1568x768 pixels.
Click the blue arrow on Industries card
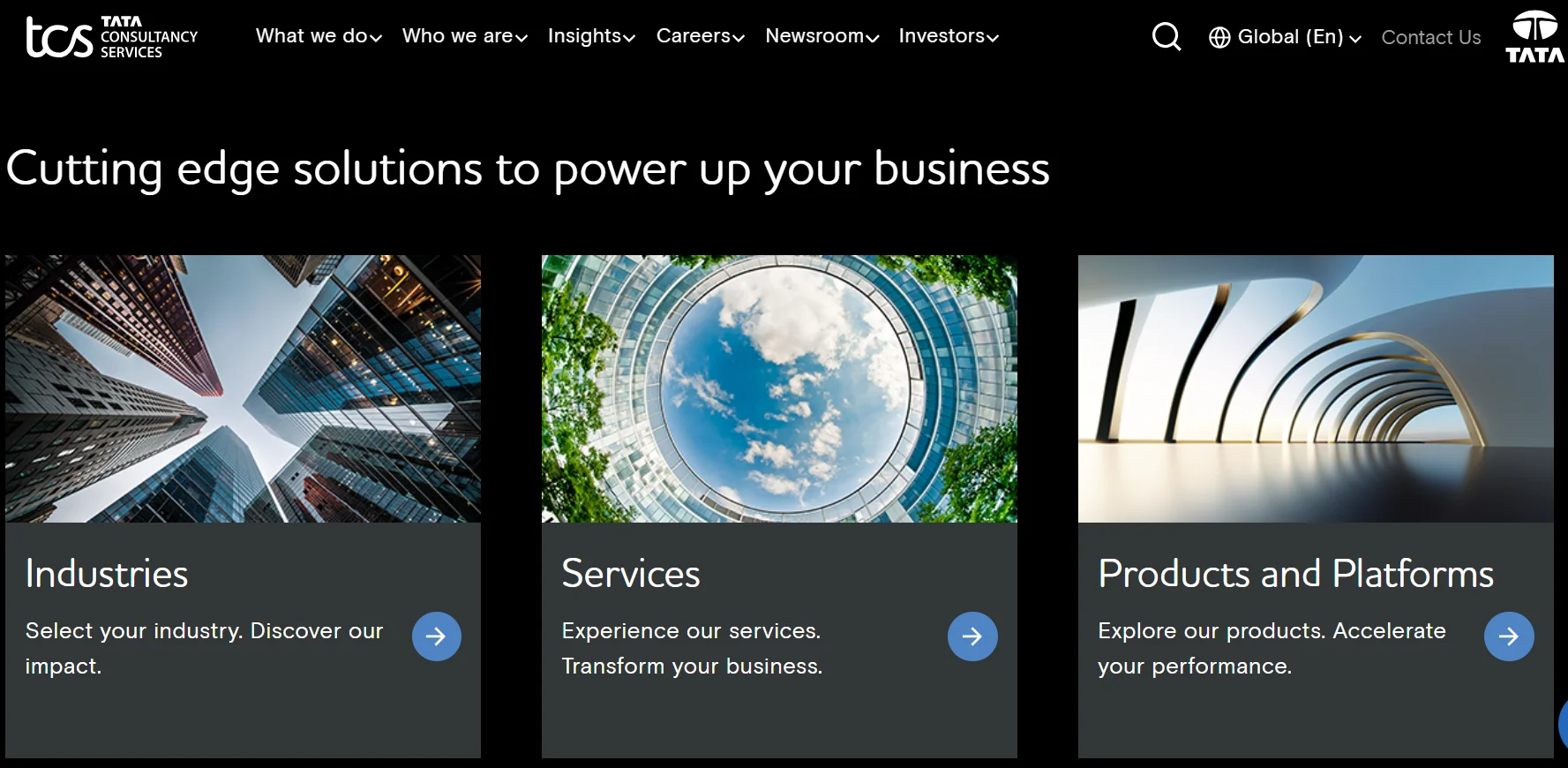437,636
